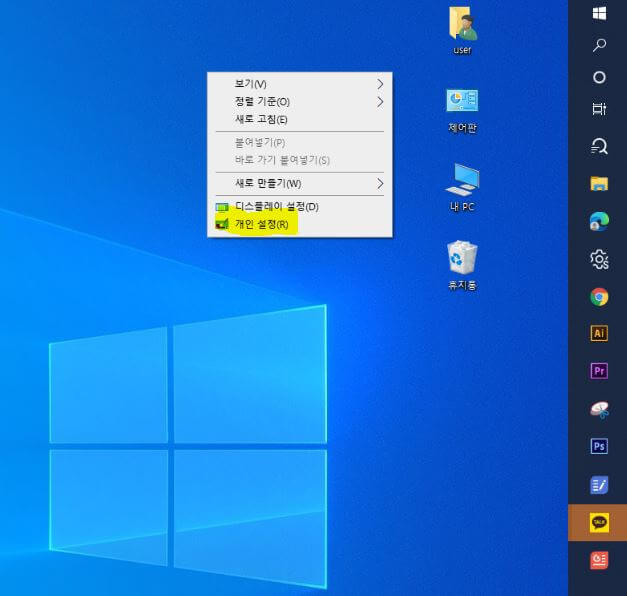
Task: Open 디스플레이 설정(D) from context menu
Action: click(300, 207)
